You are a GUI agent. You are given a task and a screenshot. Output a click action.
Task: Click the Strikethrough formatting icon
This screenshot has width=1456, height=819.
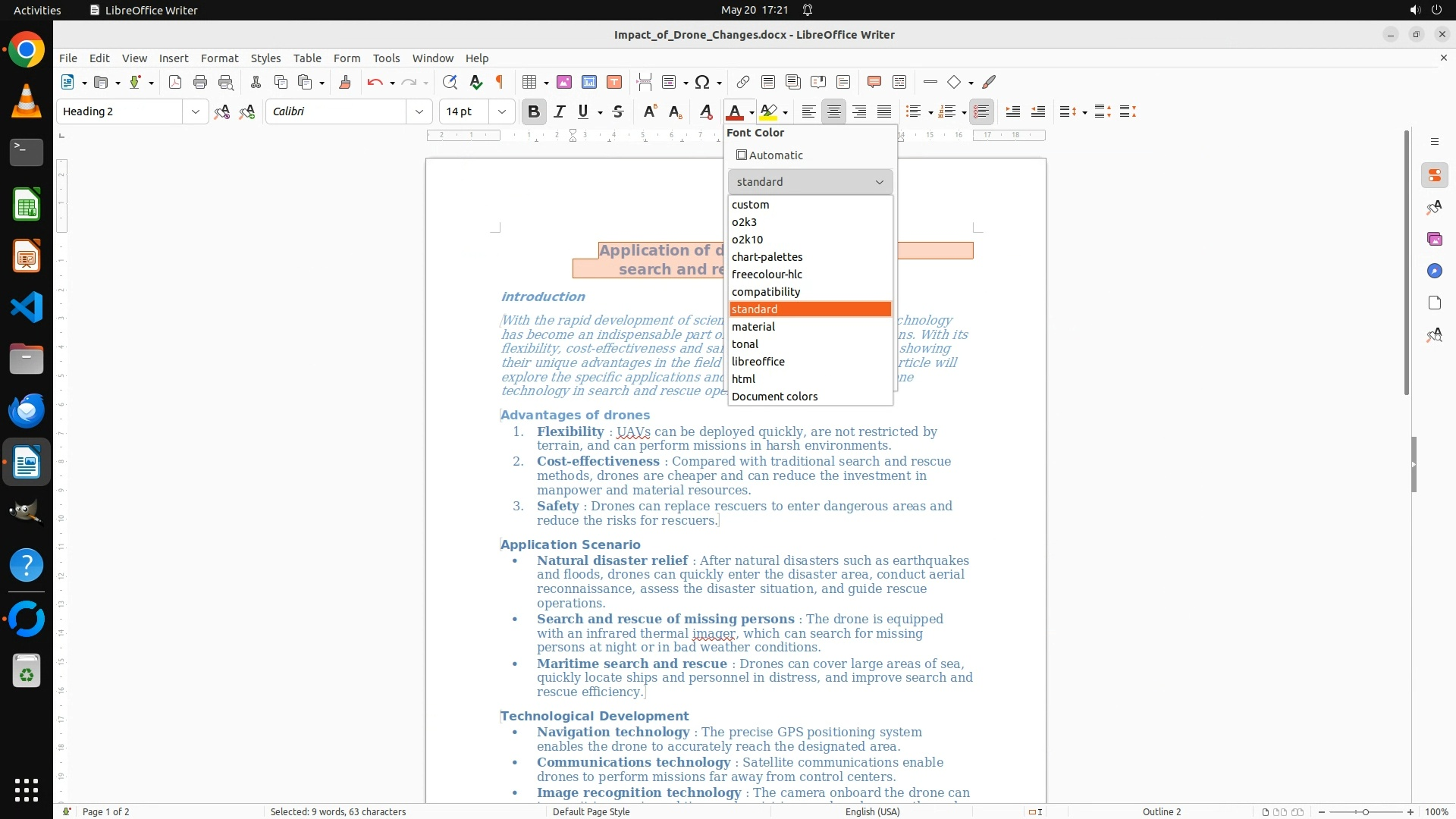click(x=618, y=111)
